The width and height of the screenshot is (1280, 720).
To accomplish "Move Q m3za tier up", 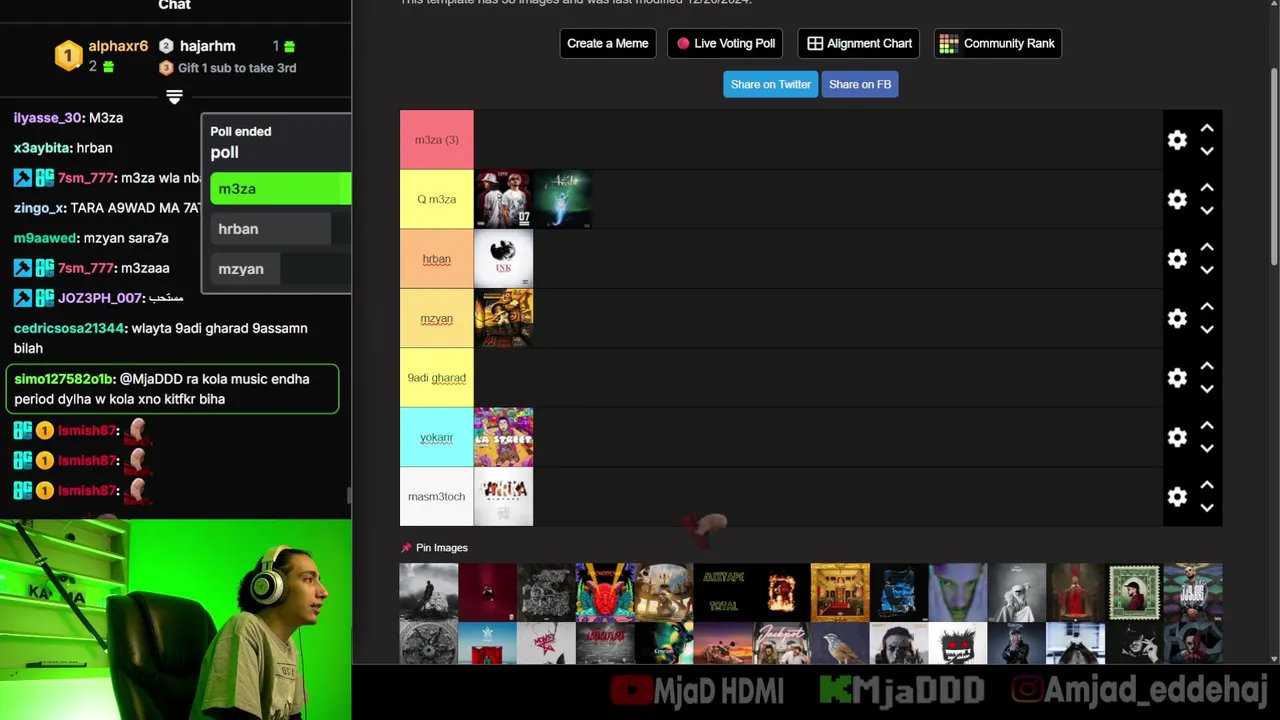I will [x=1207, y=188].
